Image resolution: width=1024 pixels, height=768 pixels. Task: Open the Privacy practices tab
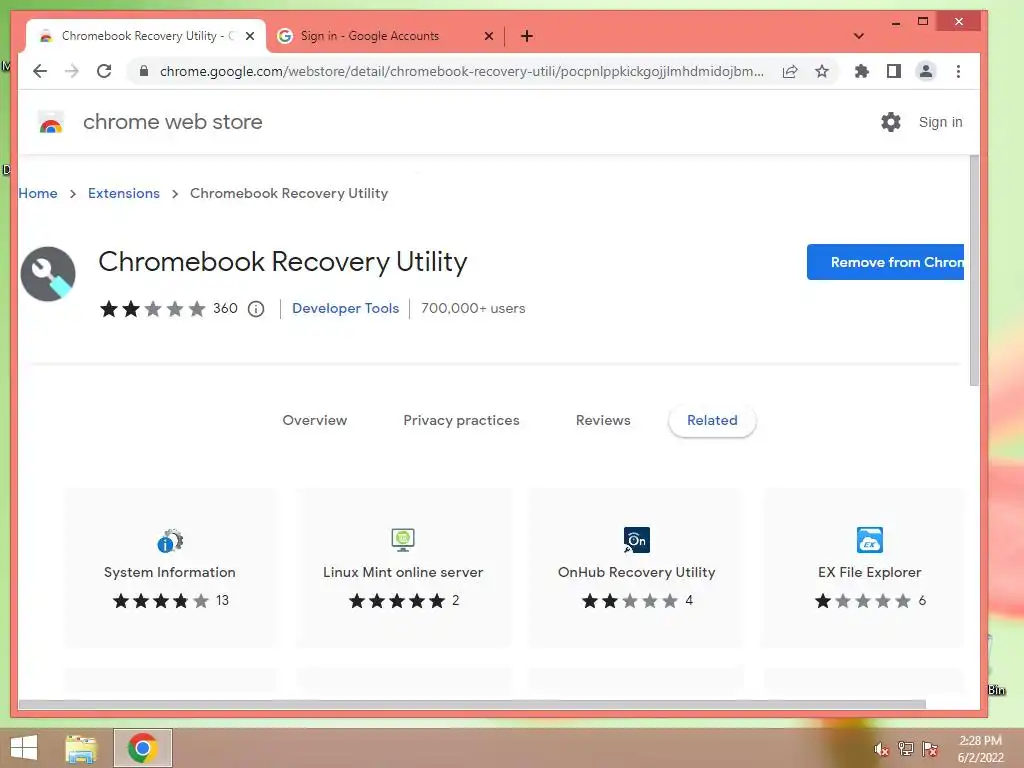(461, 421)
